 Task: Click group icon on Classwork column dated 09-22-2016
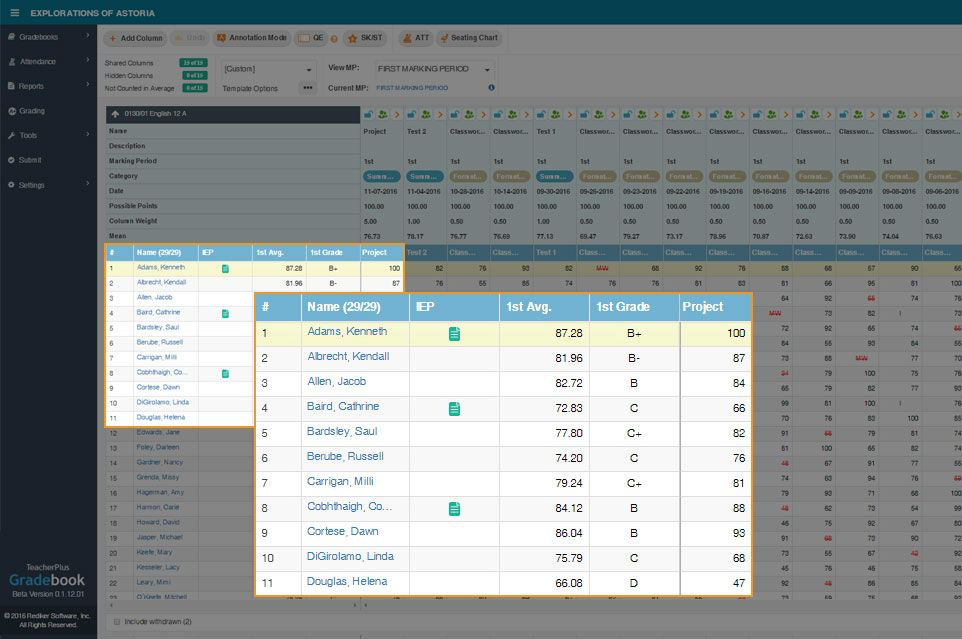(685, 115)
